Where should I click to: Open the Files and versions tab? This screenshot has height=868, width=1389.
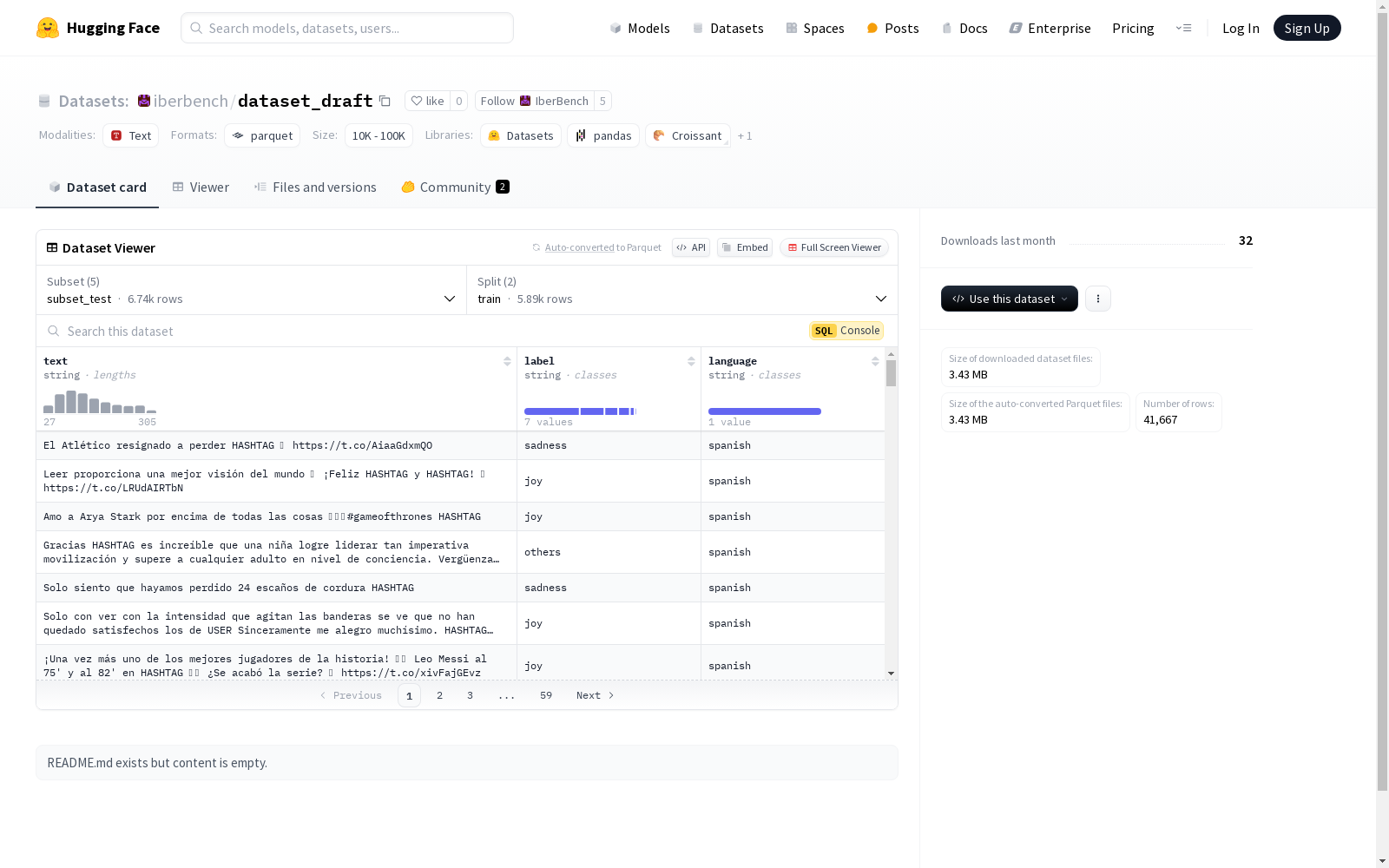point(315,187)
